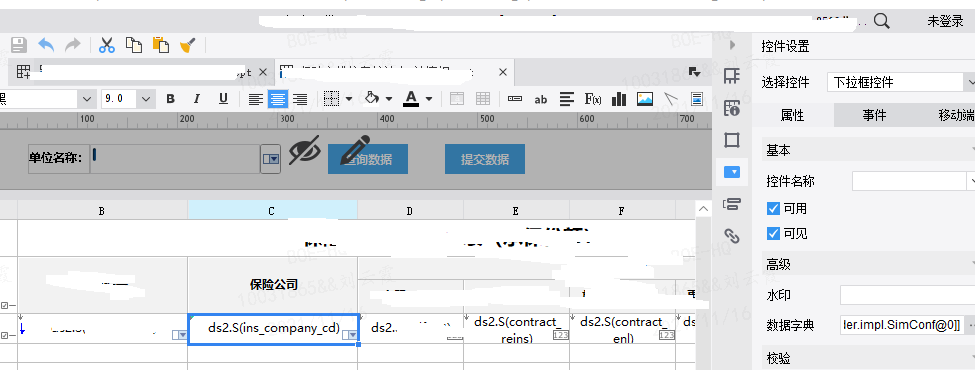
Task: Toggle Bold formatting
Action: point(170,99)
